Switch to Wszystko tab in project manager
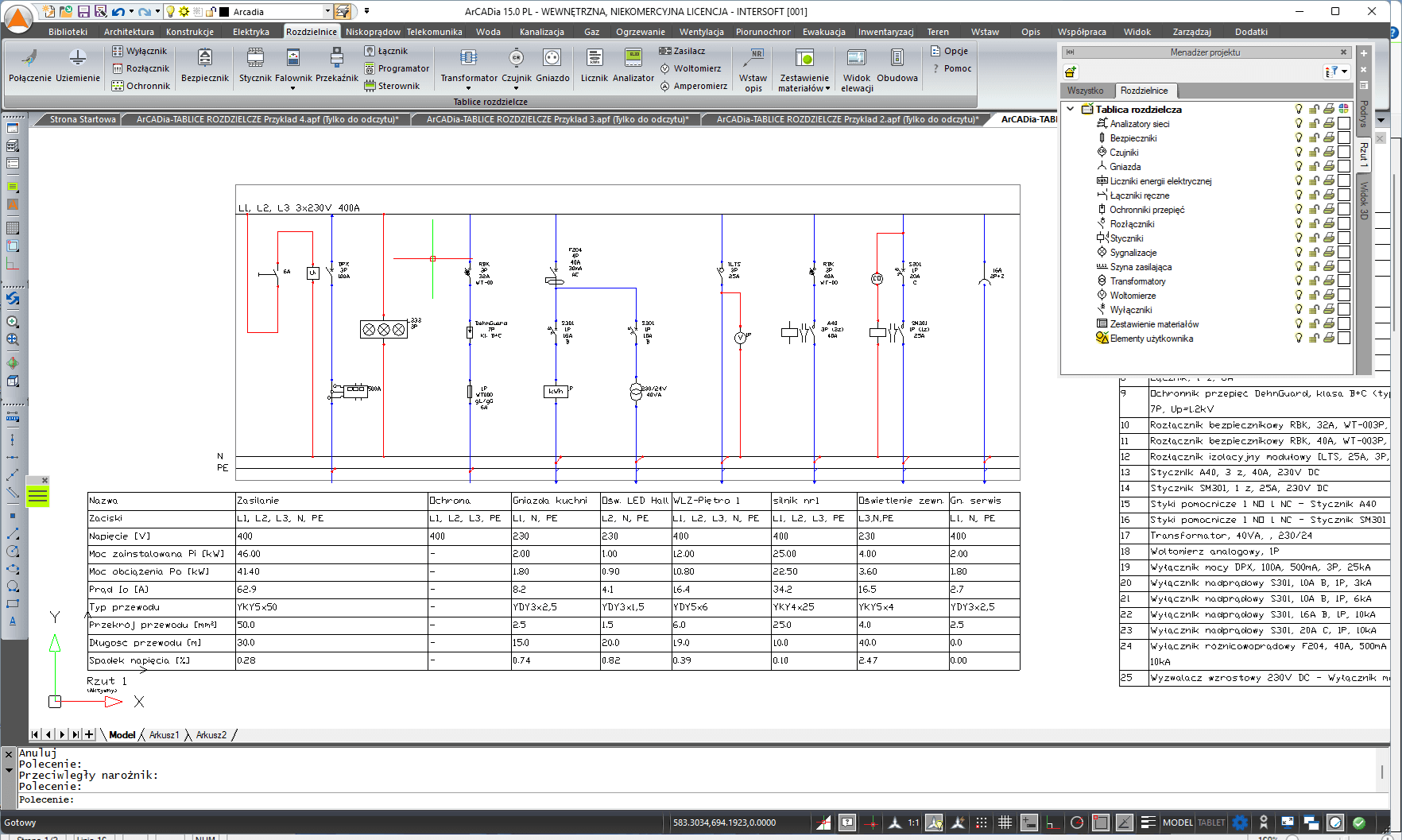Image resolution: width=1402 pixels, height=840 pixels. [1085, 91]
